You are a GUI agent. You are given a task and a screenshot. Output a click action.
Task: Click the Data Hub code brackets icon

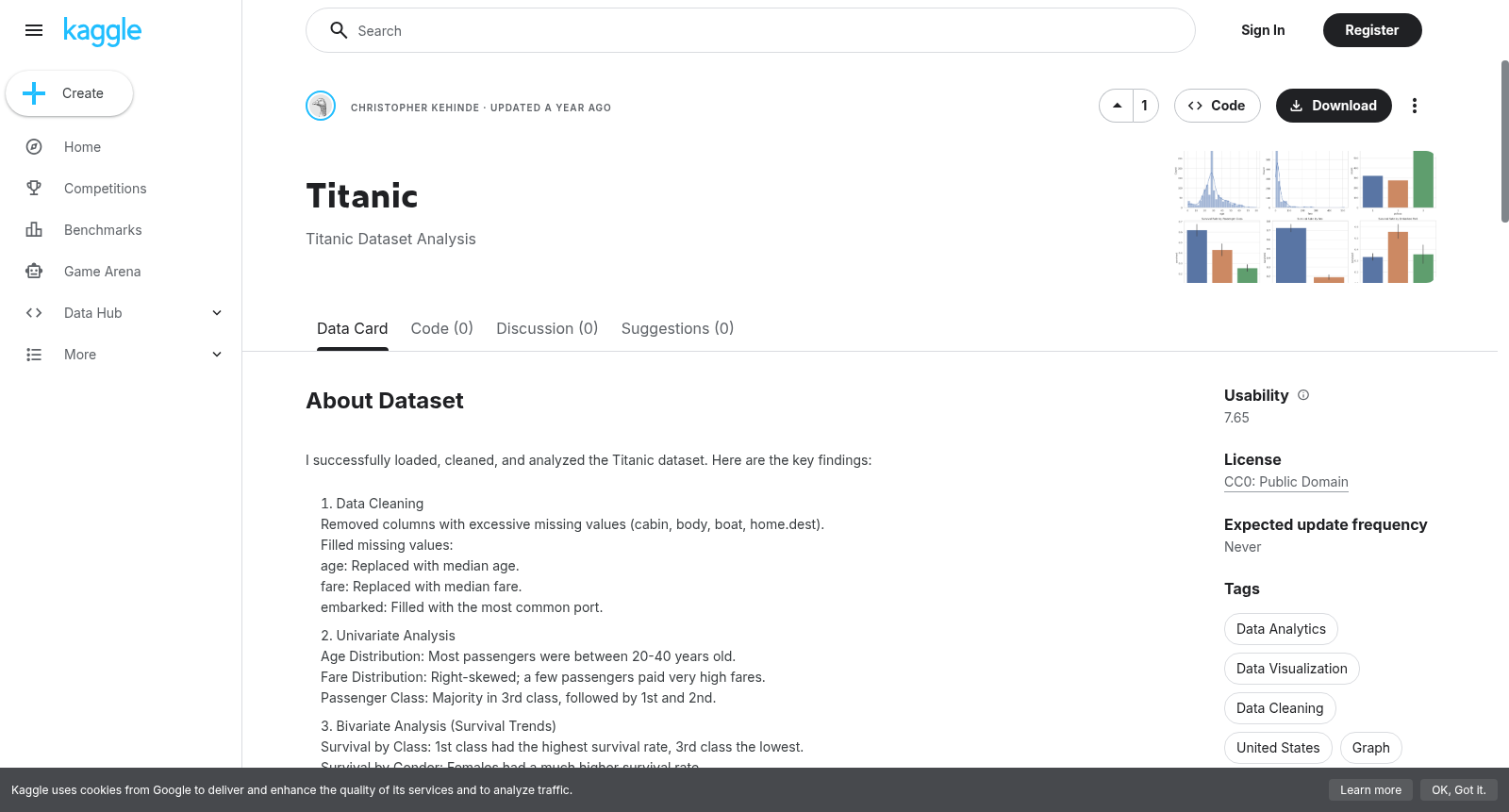(x=34, y=313)
